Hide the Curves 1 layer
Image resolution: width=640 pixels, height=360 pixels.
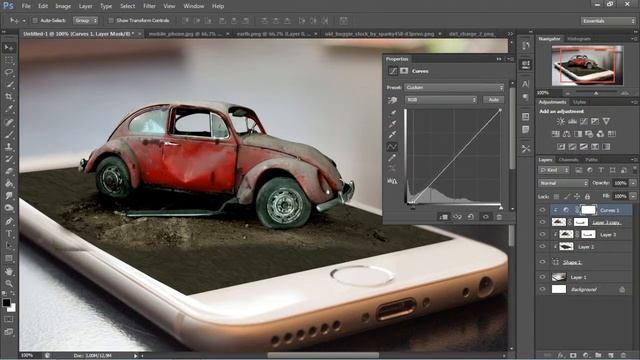542,210
